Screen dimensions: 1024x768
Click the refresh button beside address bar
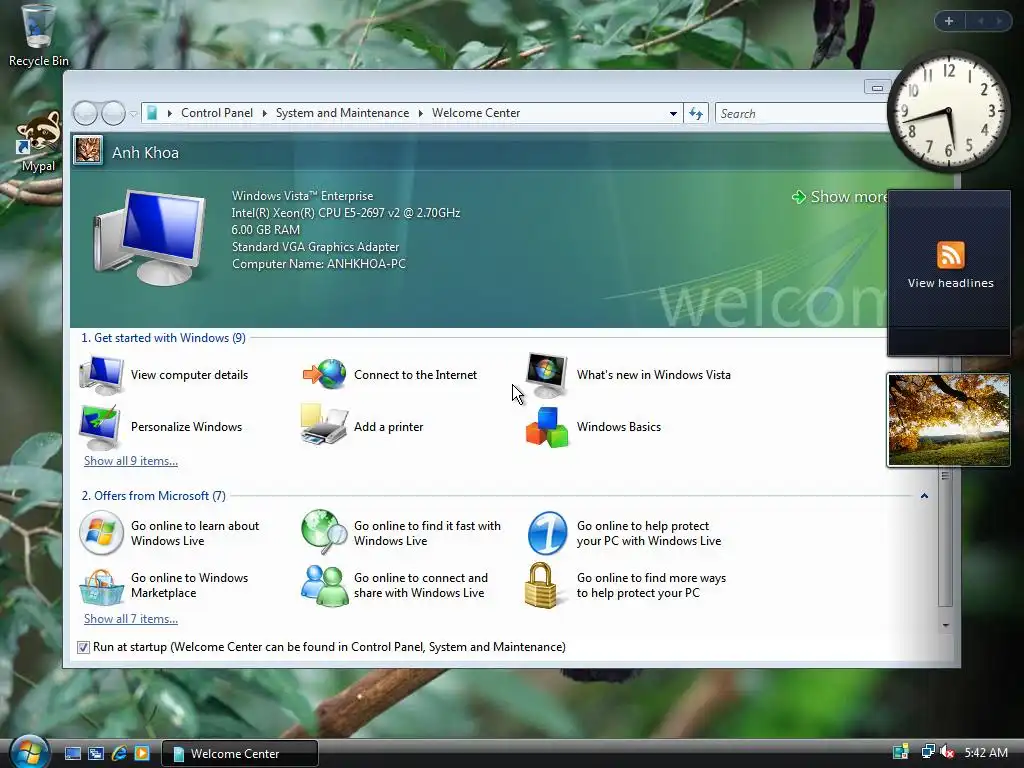coord(696,114)
